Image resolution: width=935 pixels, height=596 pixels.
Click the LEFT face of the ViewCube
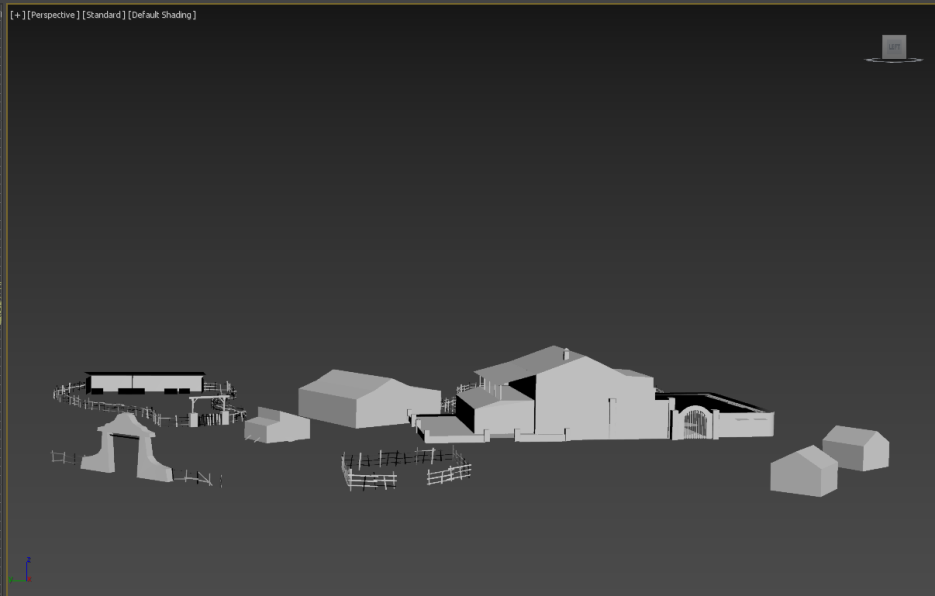(x=894, y=46)
